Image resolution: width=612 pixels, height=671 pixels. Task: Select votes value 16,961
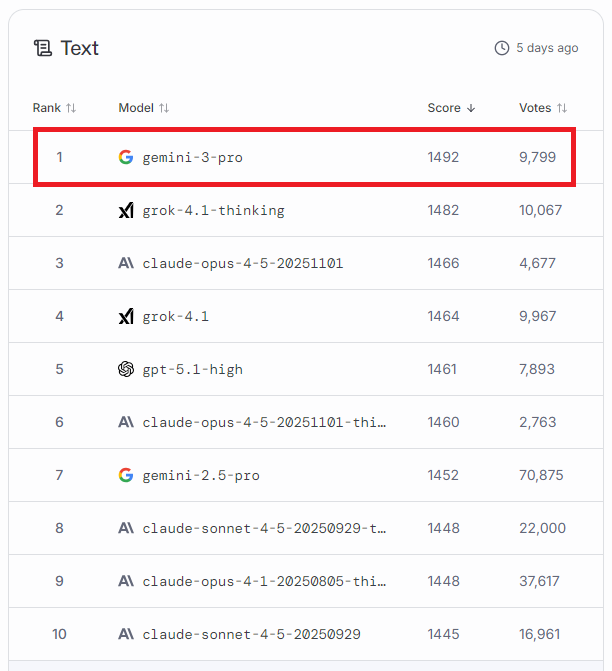tap(540, 634)
